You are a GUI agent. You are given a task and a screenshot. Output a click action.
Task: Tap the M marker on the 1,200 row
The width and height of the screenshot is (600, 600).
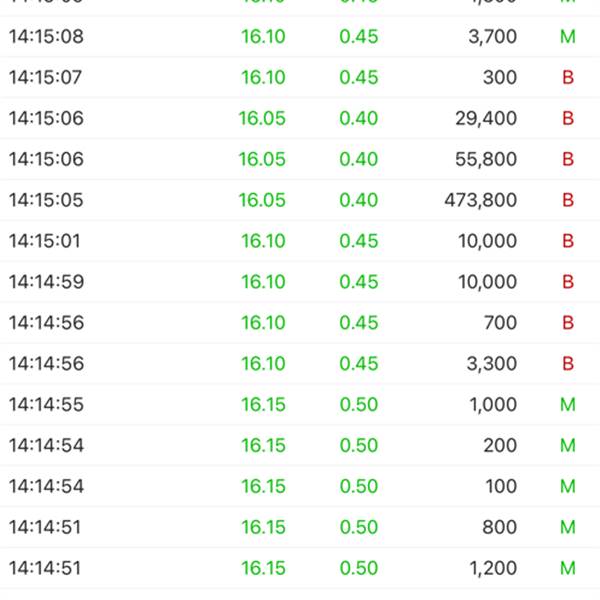(x=568, y=570)
